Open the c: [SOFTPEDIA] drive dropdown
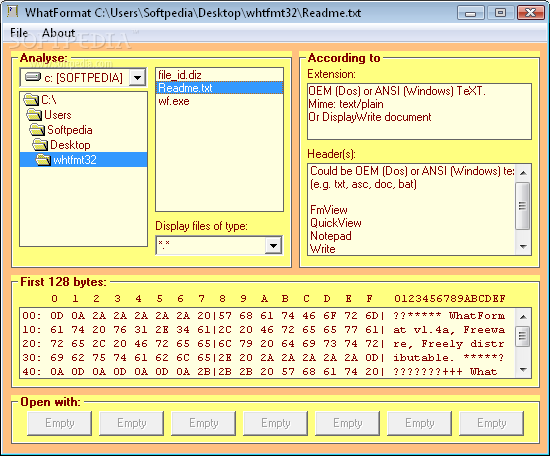Screen dimensions: 550x456 137,78
